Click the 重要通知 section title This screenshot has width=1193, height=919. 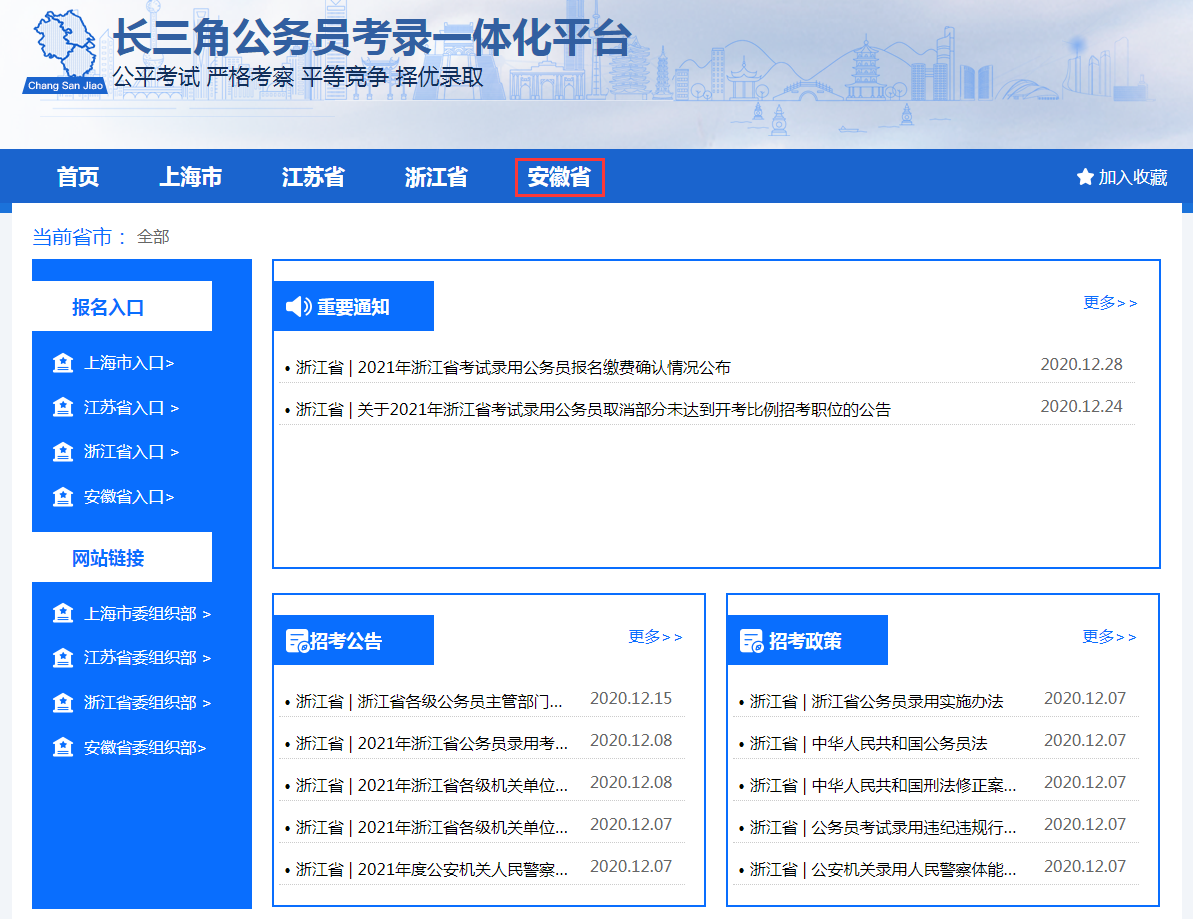[353, 307]
